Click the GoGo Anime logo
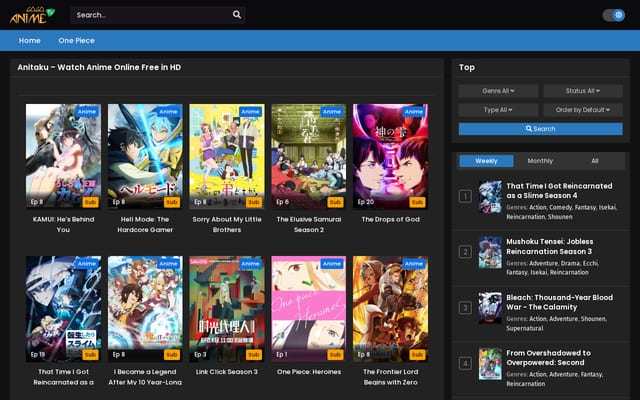Screen dimensions: 640x400 [32, 15]
